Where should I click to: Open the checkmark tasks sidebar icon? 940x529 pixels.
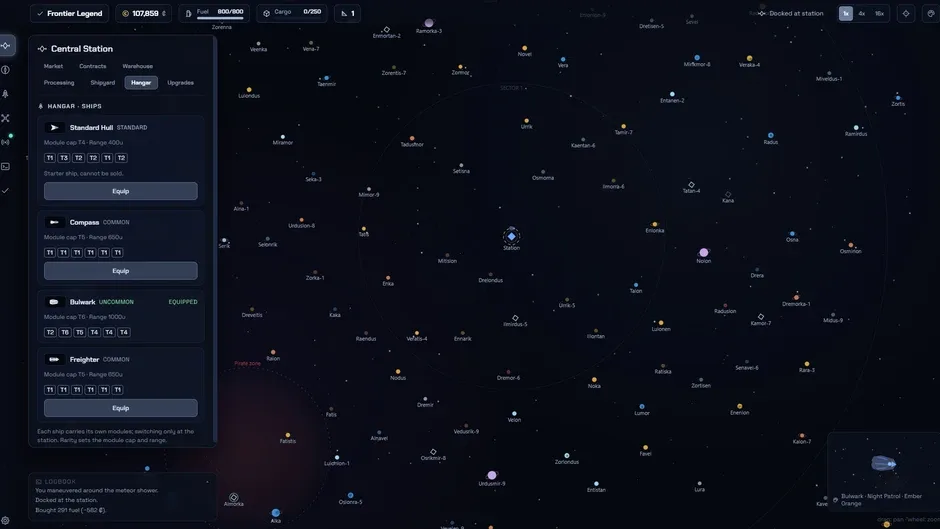tap(5, 190)
